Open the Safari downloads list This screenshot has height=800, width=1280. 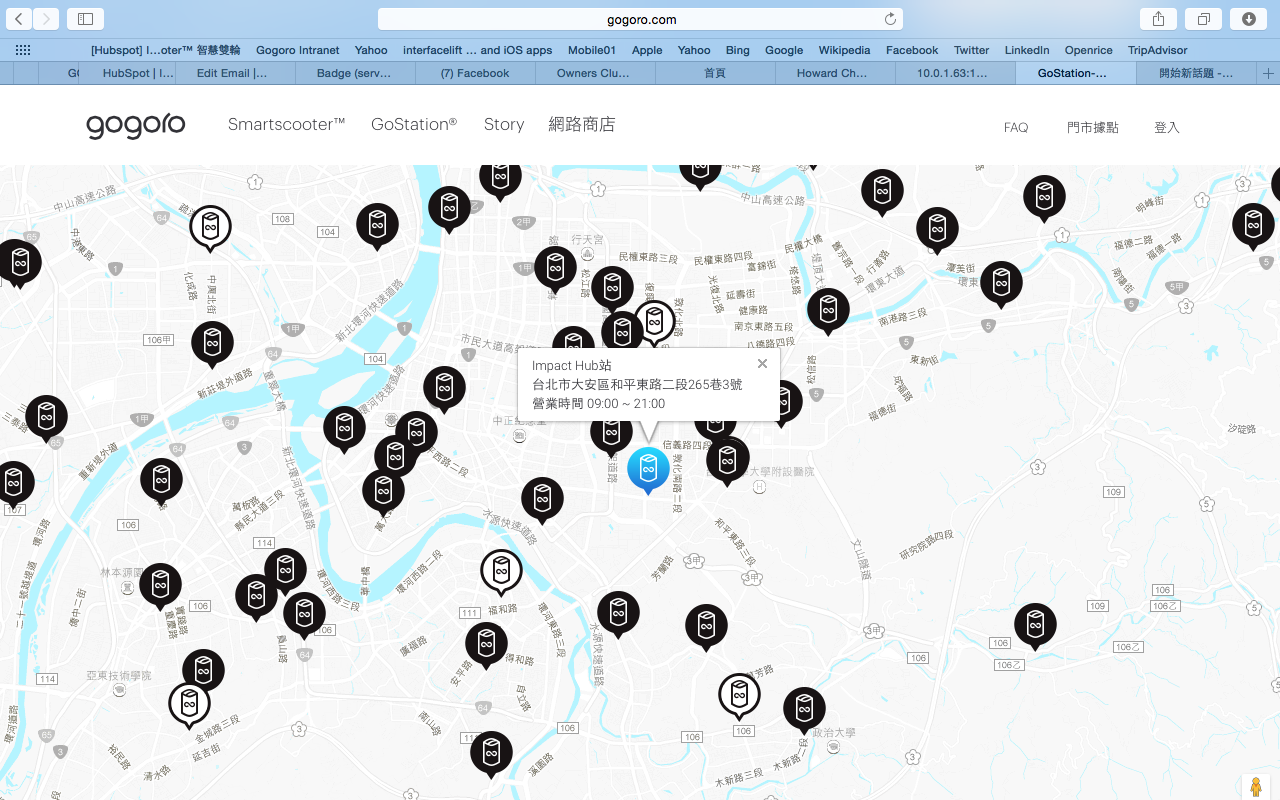tap(1249, 19)
